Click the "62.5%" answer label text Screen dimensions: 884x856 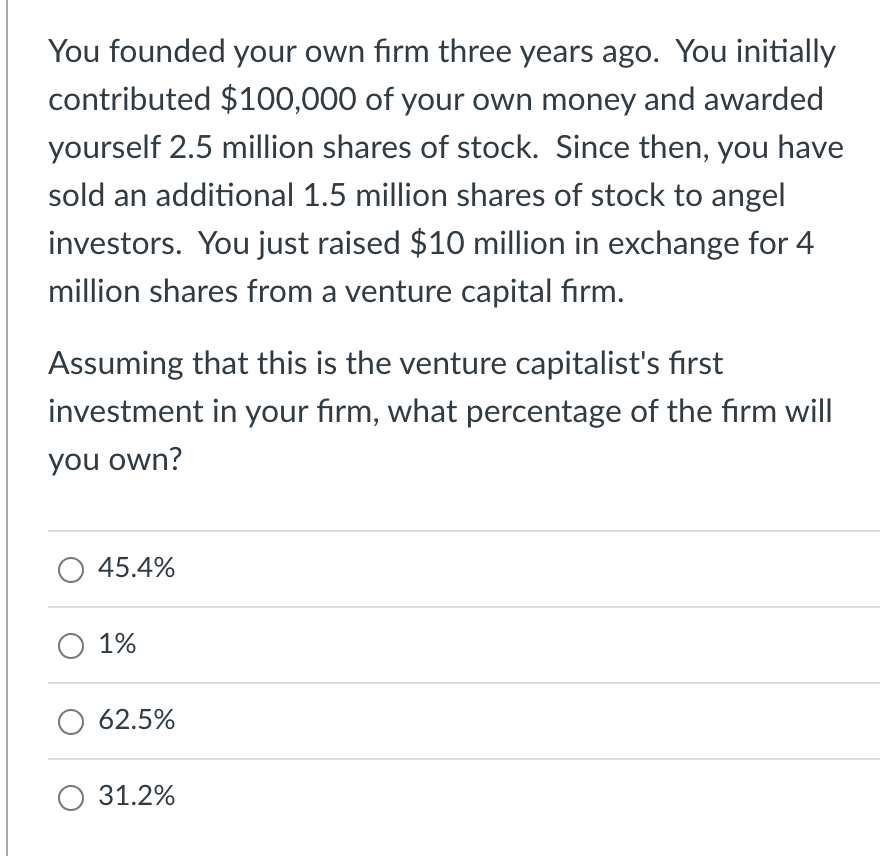click(x=137, y=720)
